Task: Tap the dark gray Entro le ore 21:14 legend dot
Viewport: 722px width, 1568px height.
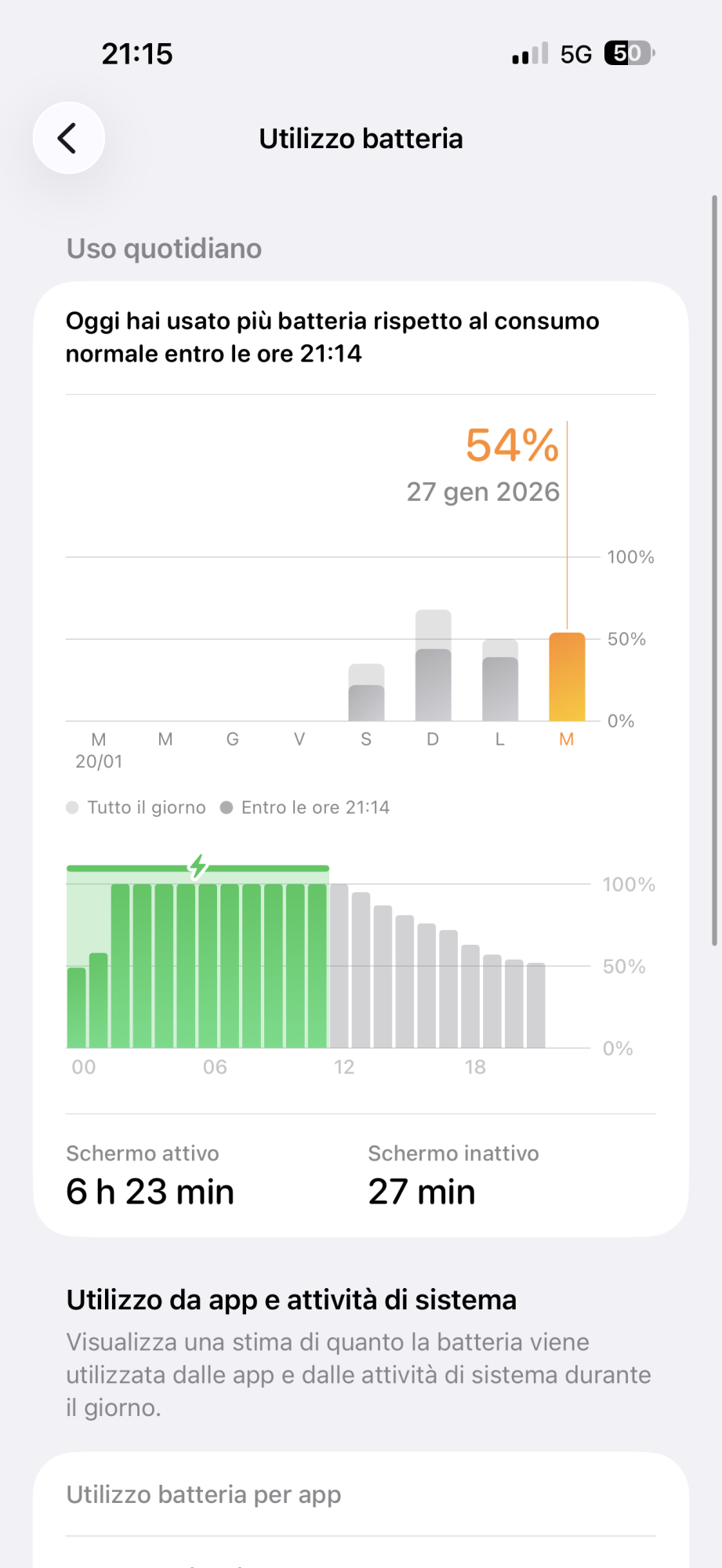Action: pyautogui.click(x=227, y=808)
